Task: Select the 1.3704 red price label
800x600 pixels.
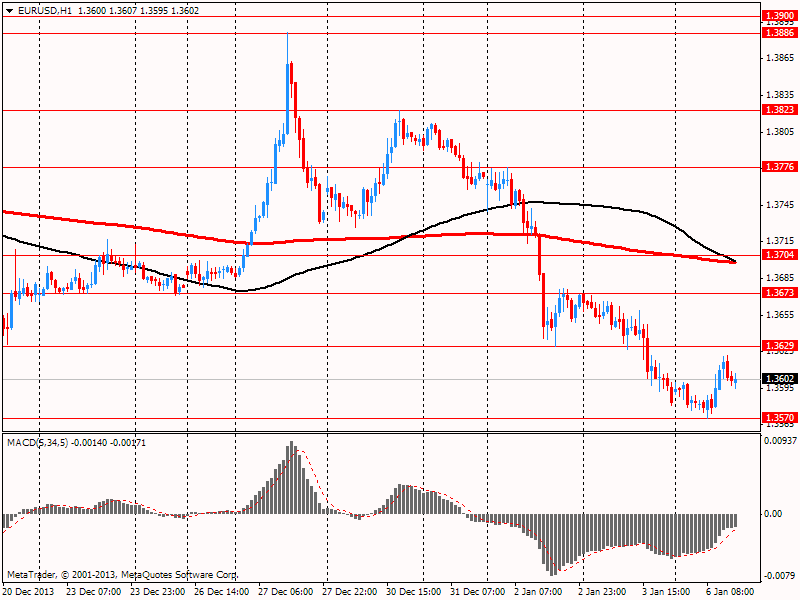Action: point(780,255)
